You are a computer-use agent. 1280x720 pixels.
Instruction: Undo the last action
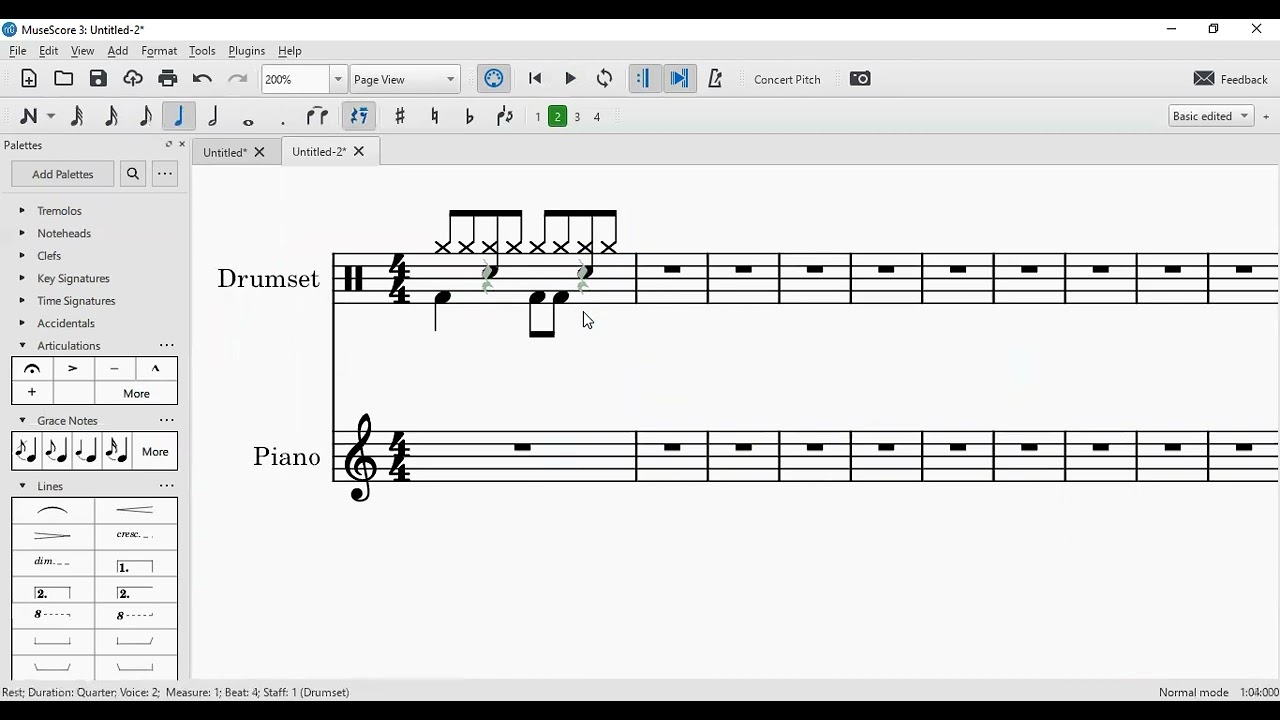(202, 79)
